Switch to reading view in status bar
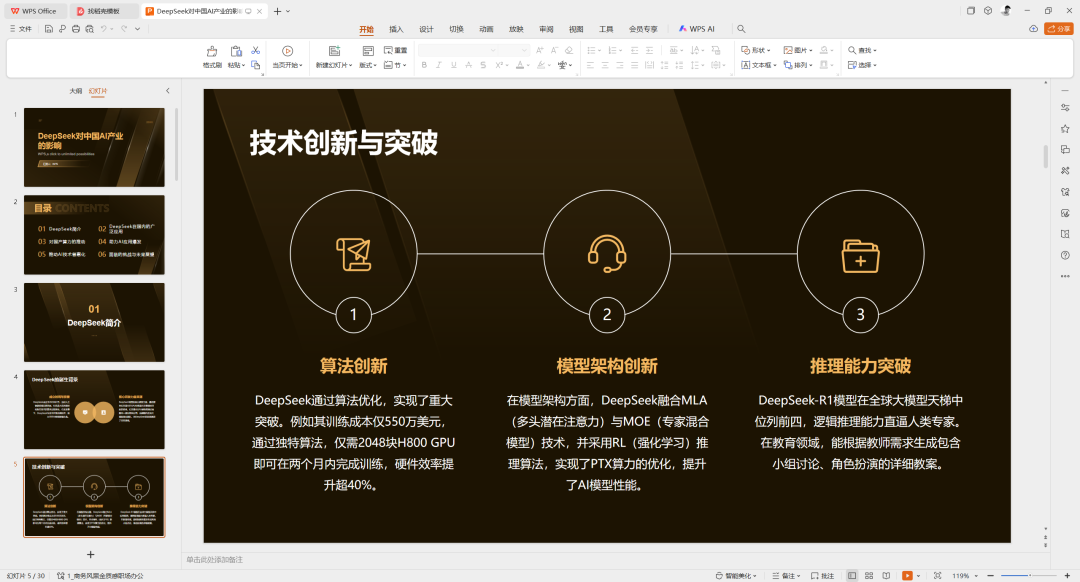Image resolution: width=1080 pixels, height=582 pixels. click(886, 576)
